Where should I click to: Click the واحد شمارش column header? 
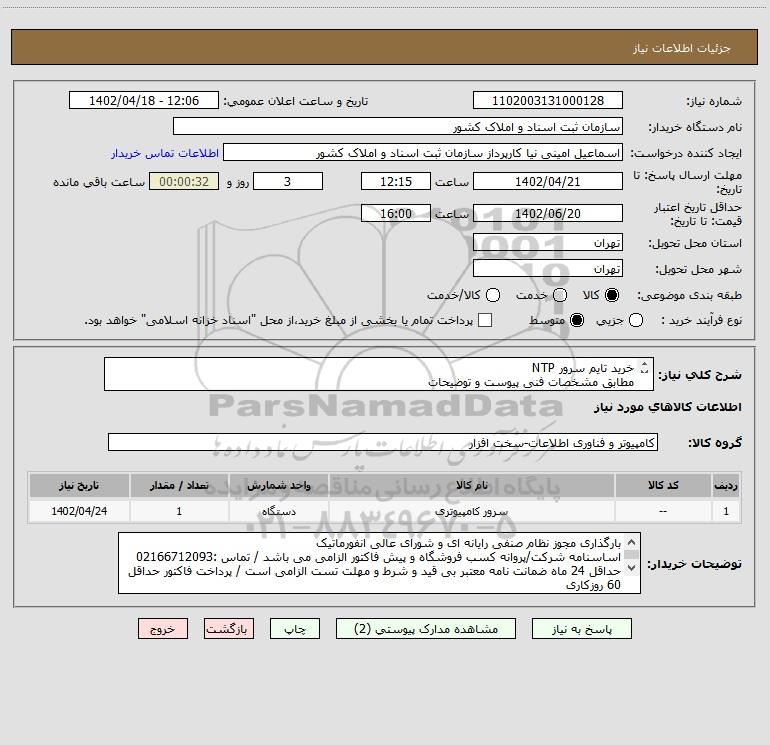pyautogui.click(x=278, y=485)
